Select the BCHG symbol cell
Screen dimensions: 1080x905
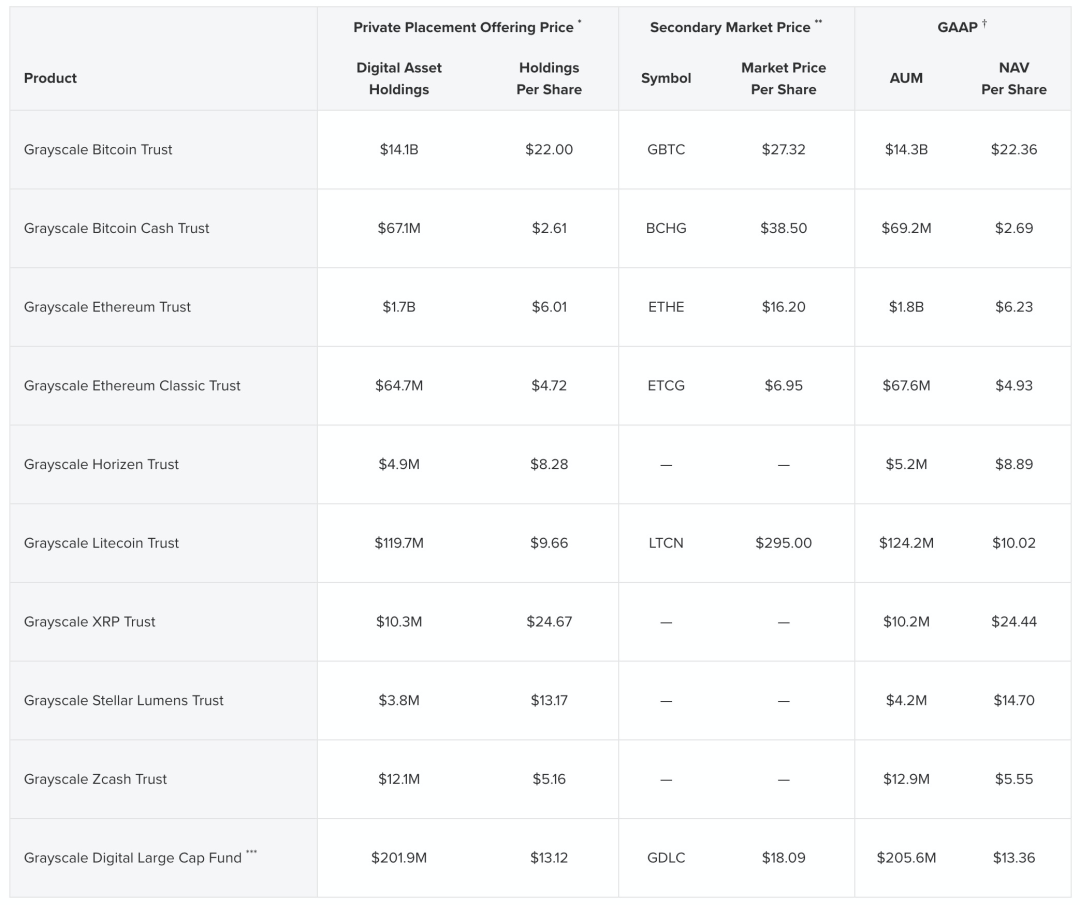tap(666, 228)
